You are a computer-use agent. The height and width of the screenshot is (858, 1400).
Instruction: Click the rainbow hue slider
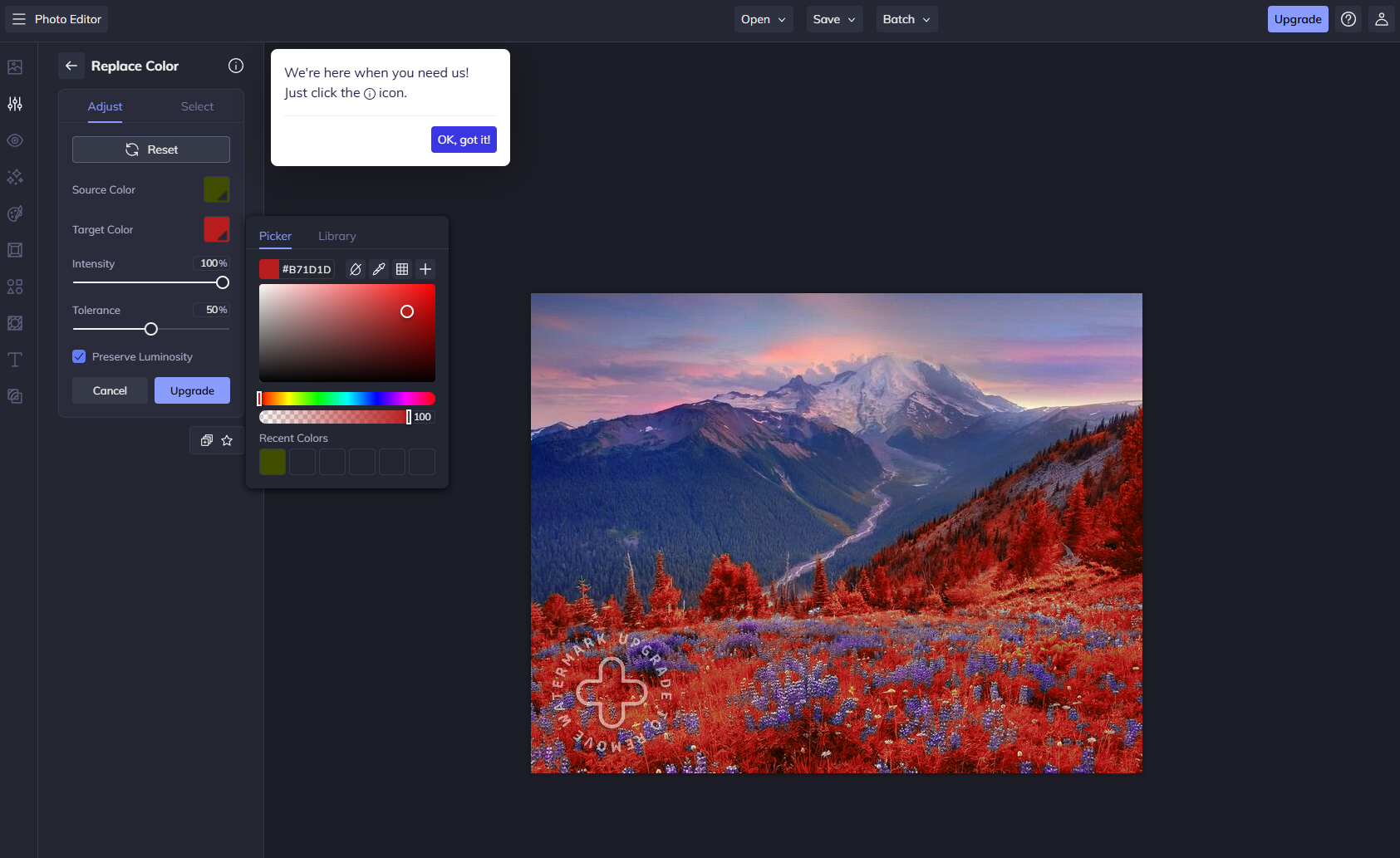coord(347,399)
